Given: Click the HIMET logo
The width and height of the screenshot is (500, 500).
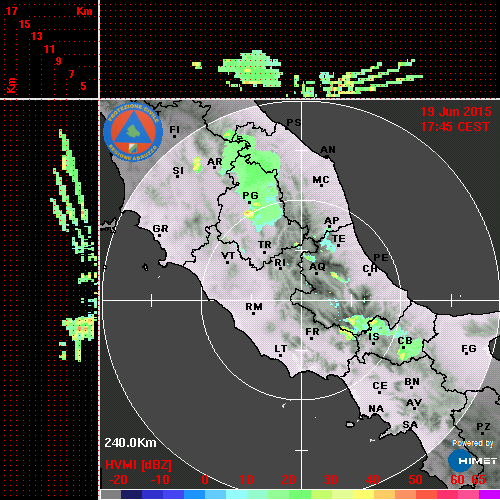Looking at the screenshot, I should click(x=472, y=461).
